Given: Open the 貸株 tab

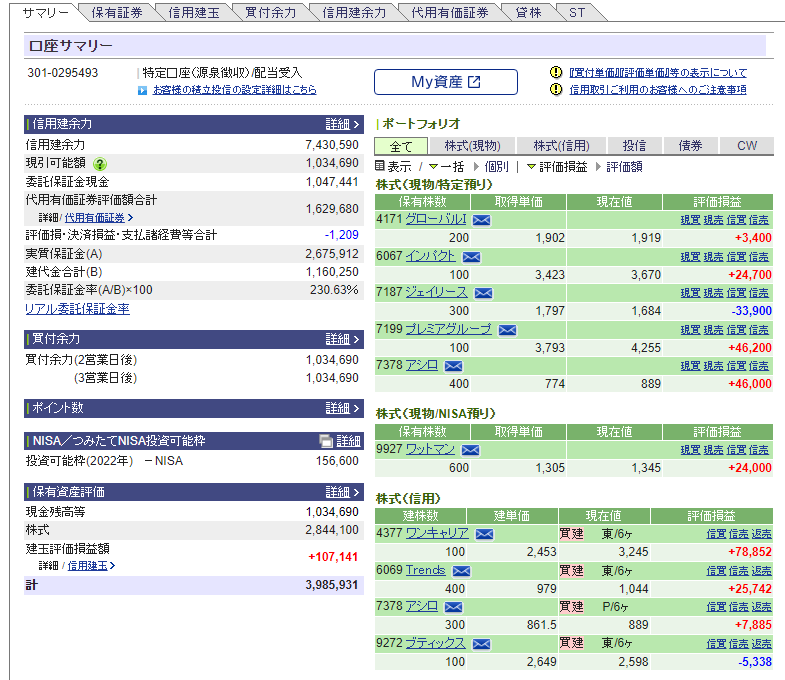Looking at the screenshot, I should [529, 13].
